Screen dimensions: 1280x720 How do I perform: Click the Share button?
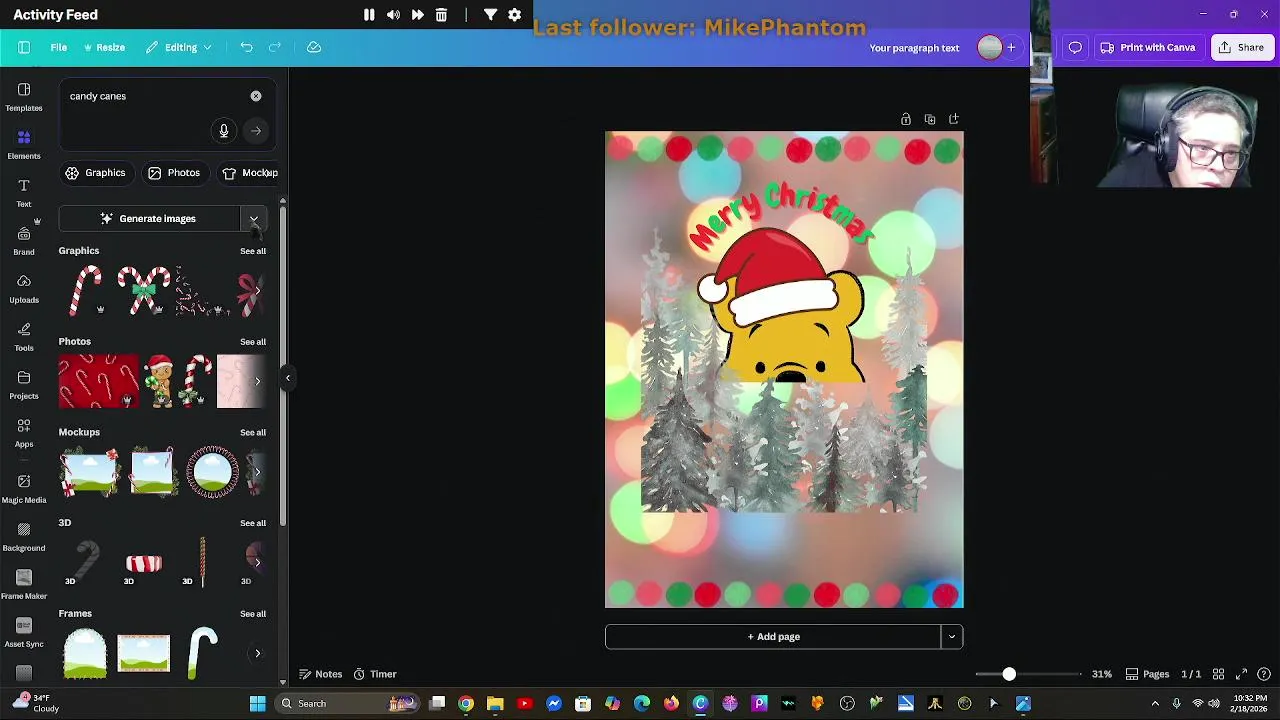1241,47
